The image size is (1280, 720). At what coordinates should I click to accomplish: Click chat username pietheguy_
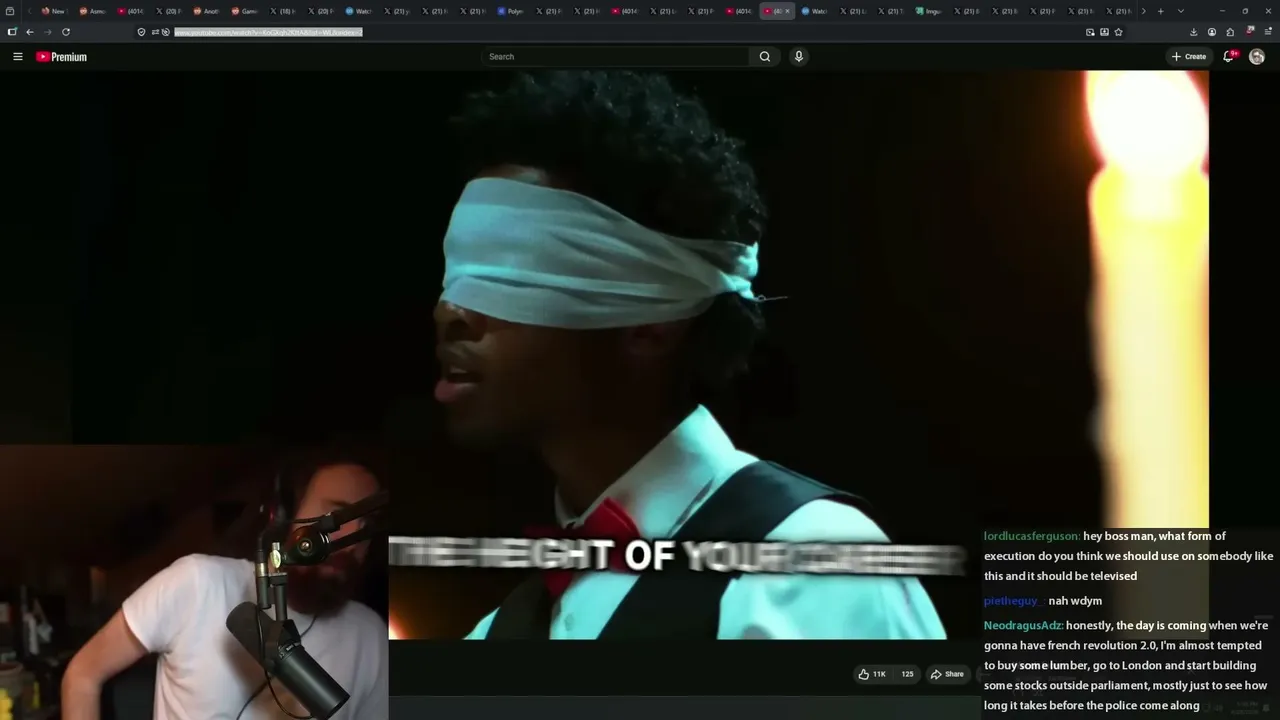[1012, 601]
